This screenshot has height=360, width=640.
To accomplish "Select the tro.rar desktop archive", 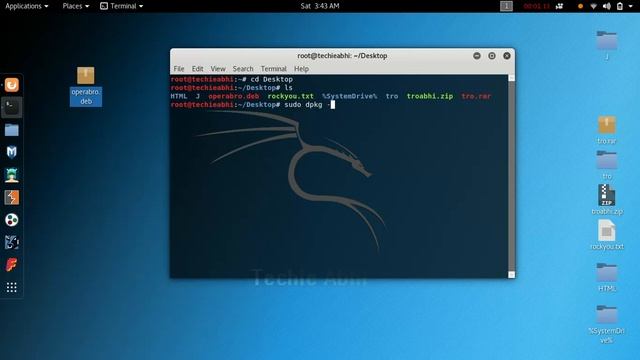I will tap(607, 130).
